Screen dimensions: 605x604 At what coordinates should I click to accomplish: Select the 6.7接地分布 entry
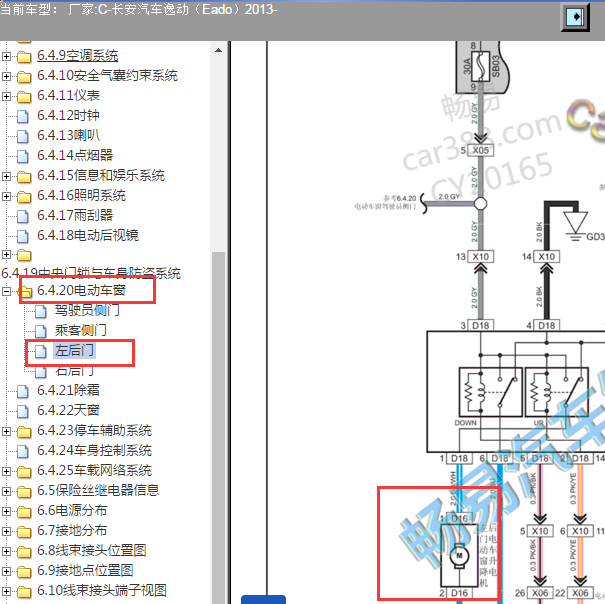tap(72, 531)
